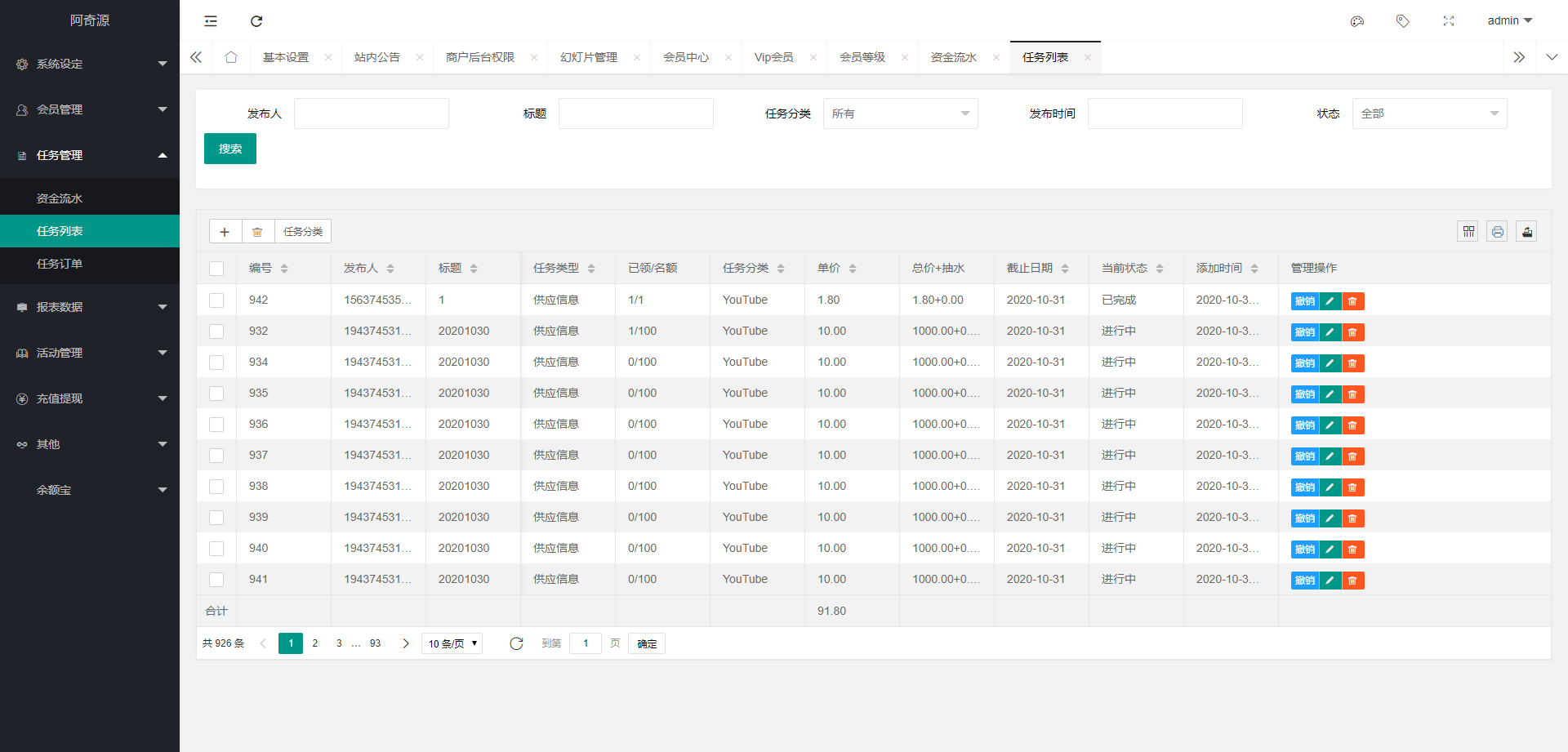Image resolution: width=1568 pixels, height=752 pixels.
Task: Add a new task with the plus icon
Action: coord(225,231)
